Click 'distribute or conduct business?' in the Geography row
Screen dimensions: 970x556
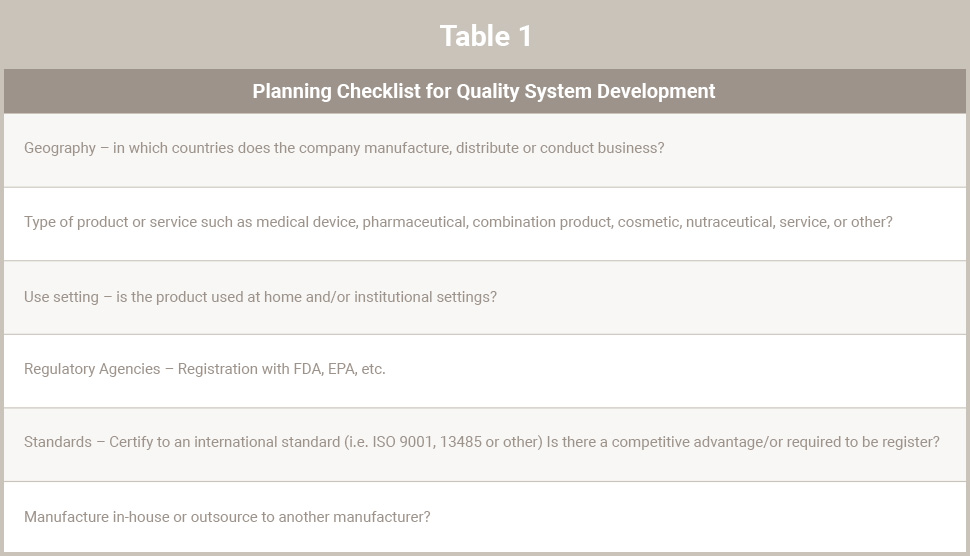point(560,148)
